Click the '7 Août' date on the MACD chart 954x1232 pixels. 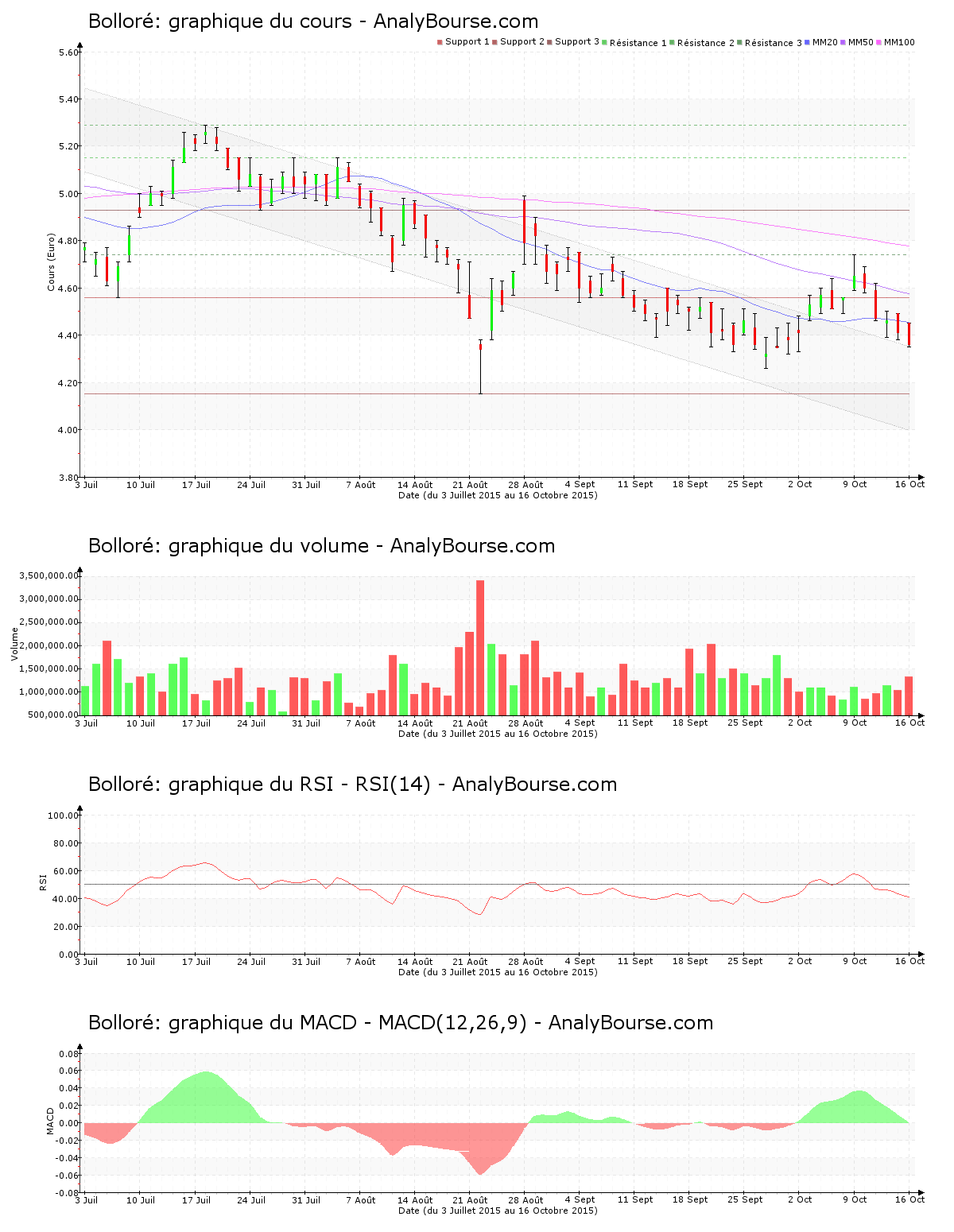click(360, 1200)
